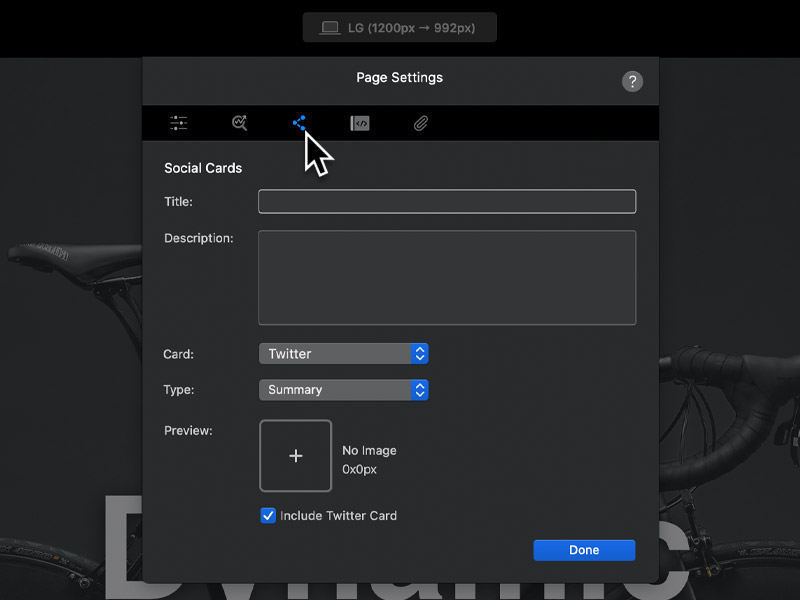Open the Type dropdown set to Summary
The height and width of the screenshot is (600, 800).
pyautogui.click(x=343, y=390)
